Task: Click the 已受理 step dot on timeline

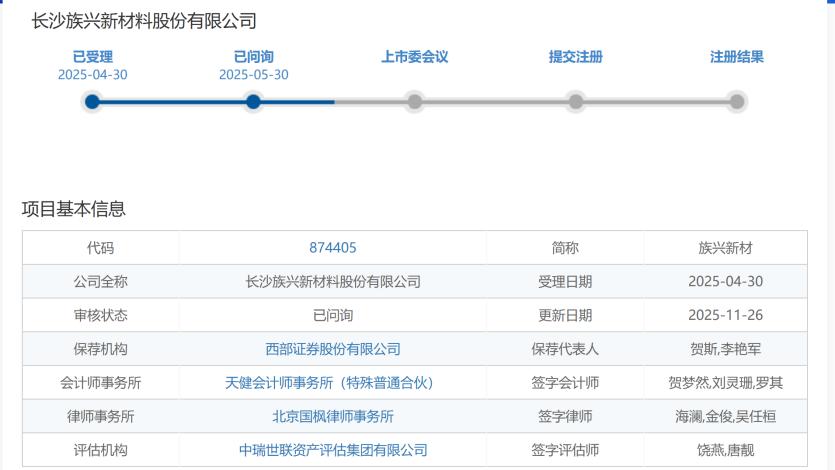Action: tap(92, 101)
